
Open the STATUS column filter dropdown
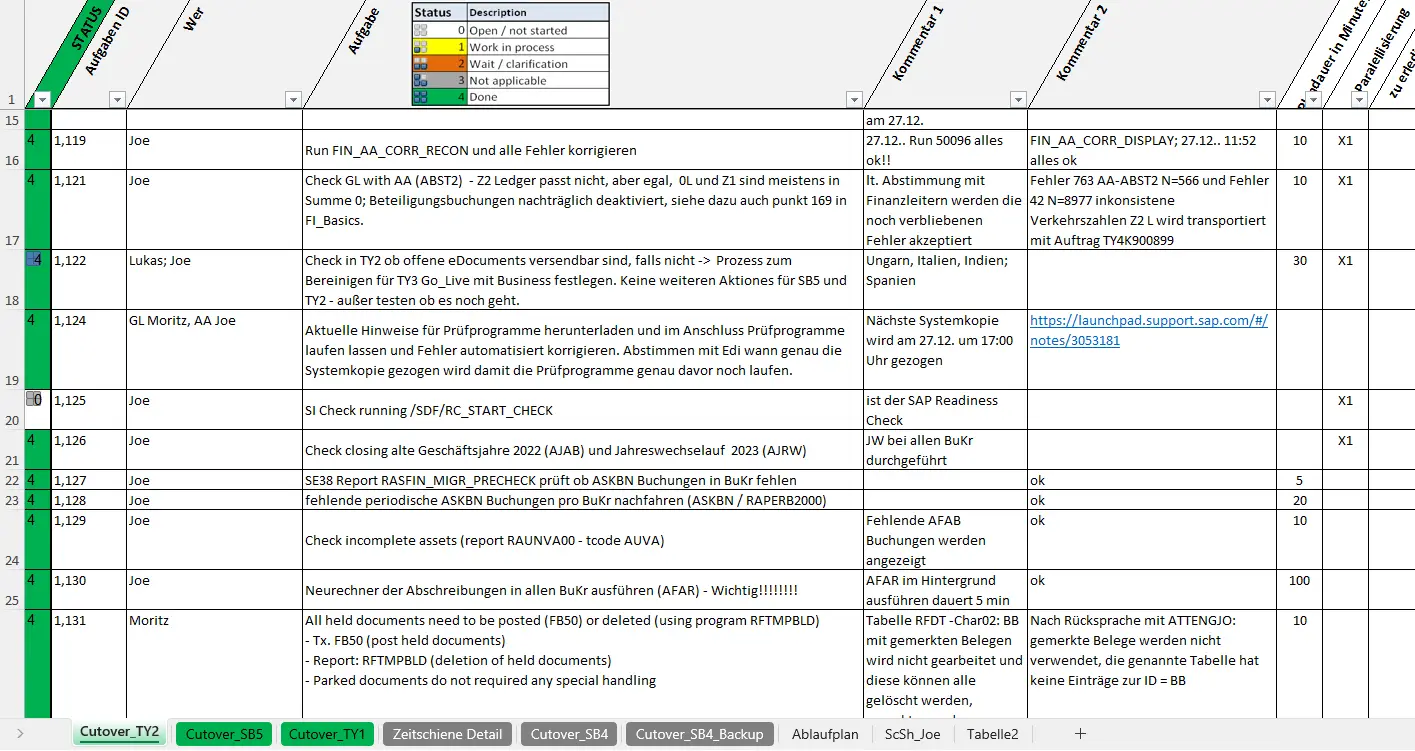(41, 100)
